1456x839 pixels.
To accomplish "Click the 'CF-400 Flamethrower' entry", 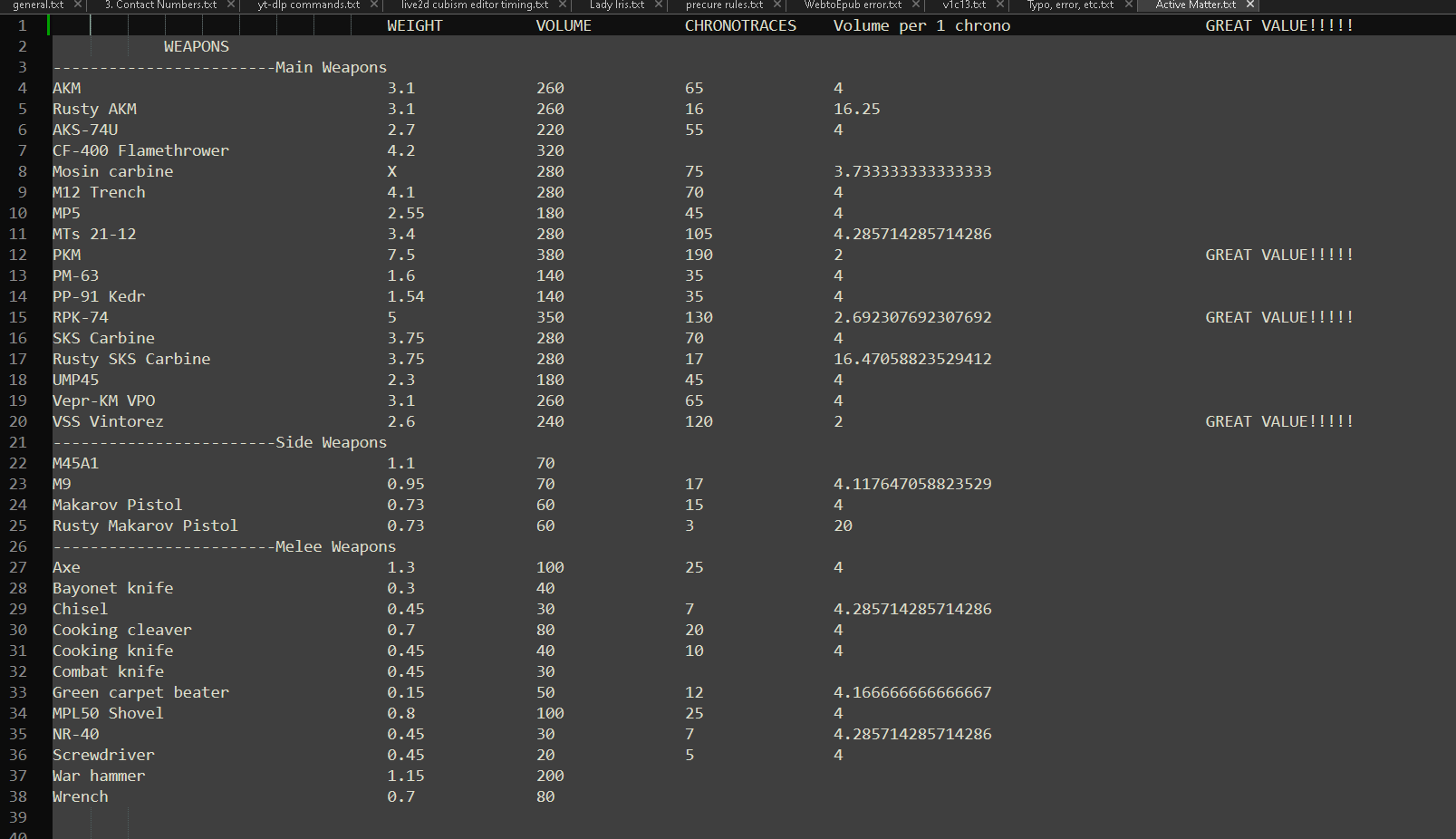I will point(140,150).
